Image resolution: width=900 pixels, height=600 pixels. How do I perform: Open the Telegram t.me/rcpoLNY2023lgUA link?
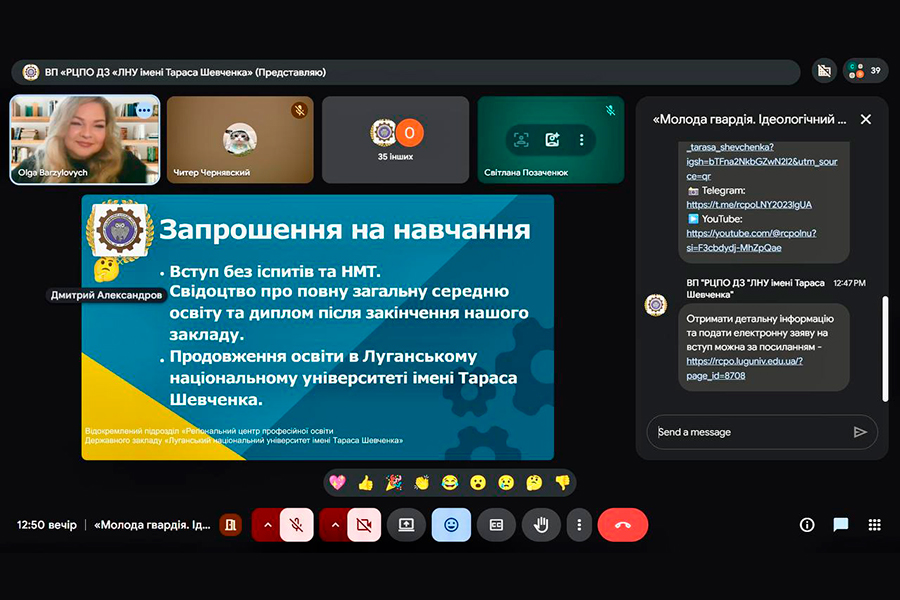pos(749,205)
